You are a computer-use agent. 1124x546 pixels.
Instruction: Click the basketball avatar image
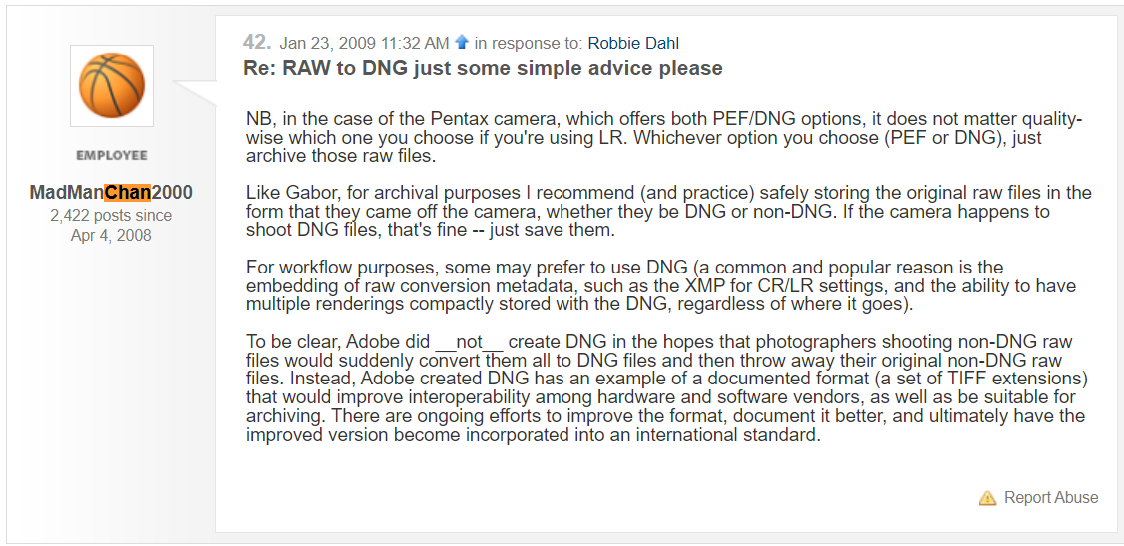[x=112, y=86]
